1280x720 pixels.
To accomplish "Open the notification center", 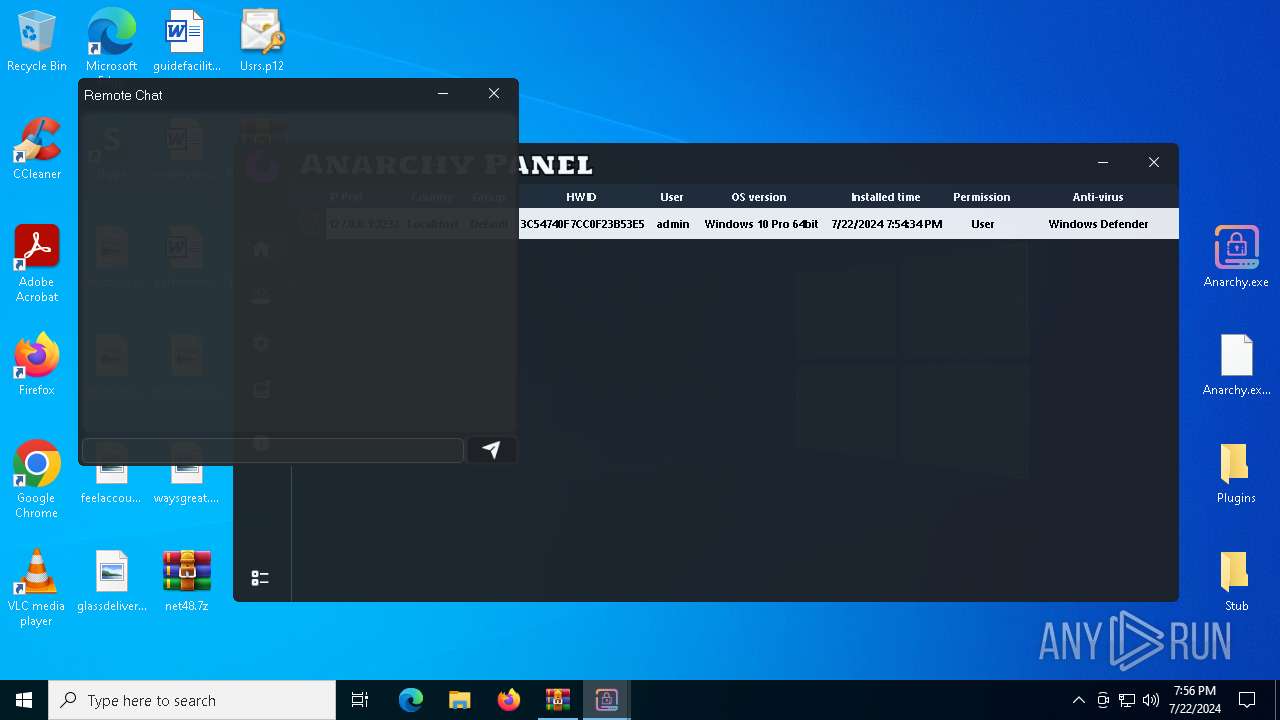I will point(1247,700).
